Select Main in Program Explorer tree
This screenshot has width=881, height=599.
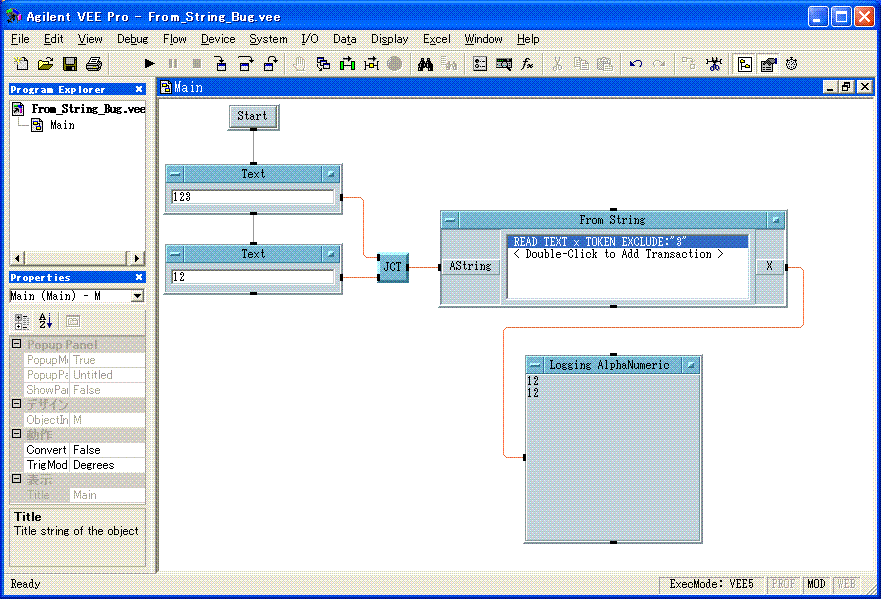tap(62, 125)
